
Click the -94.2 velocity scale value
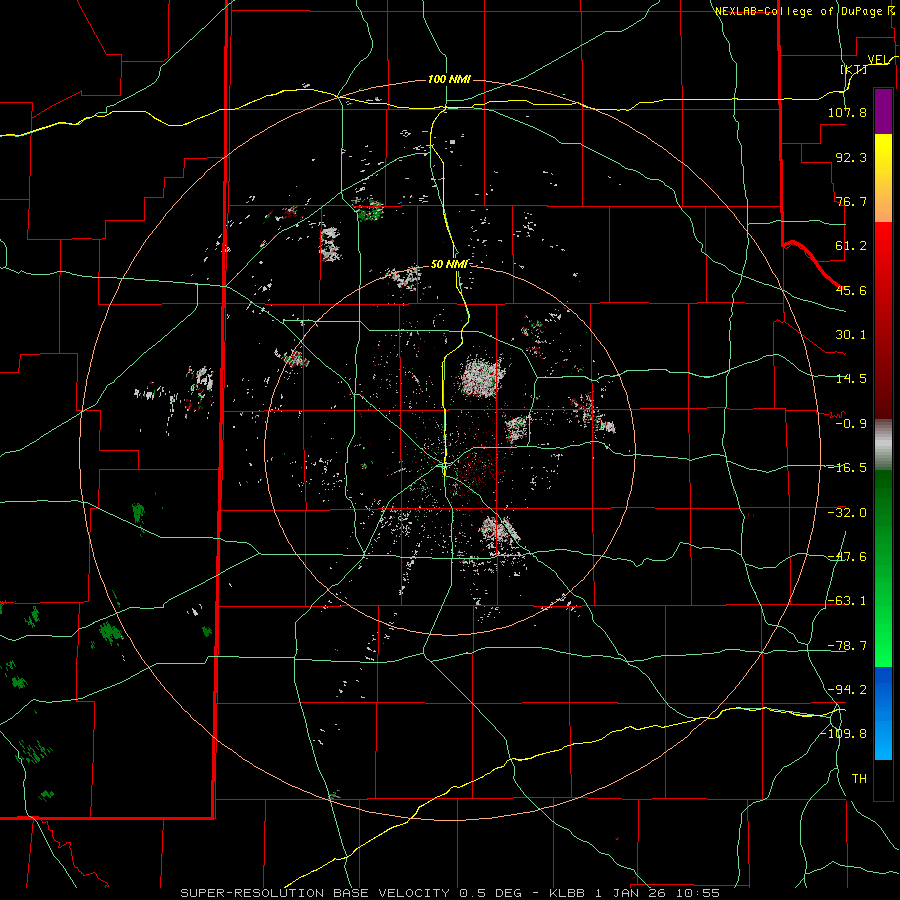(847, 690)
